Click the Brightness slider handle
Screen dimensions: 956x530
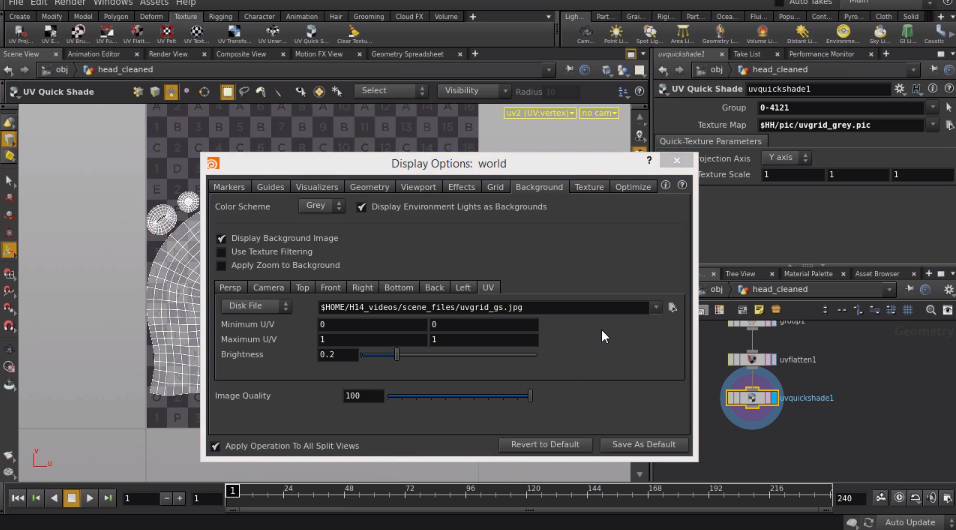point(397,354)
